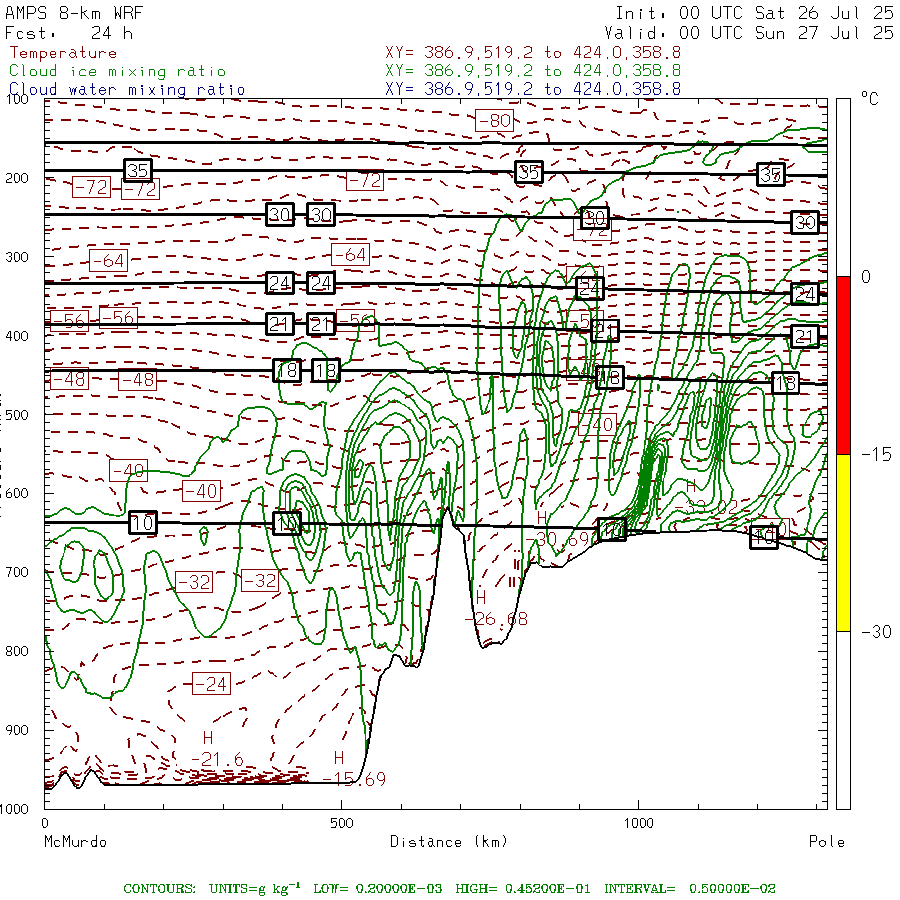This screenshot has width=900, height=900.
Task: Click the °C unit label above the color bar
Action: [x=870, y=99]
